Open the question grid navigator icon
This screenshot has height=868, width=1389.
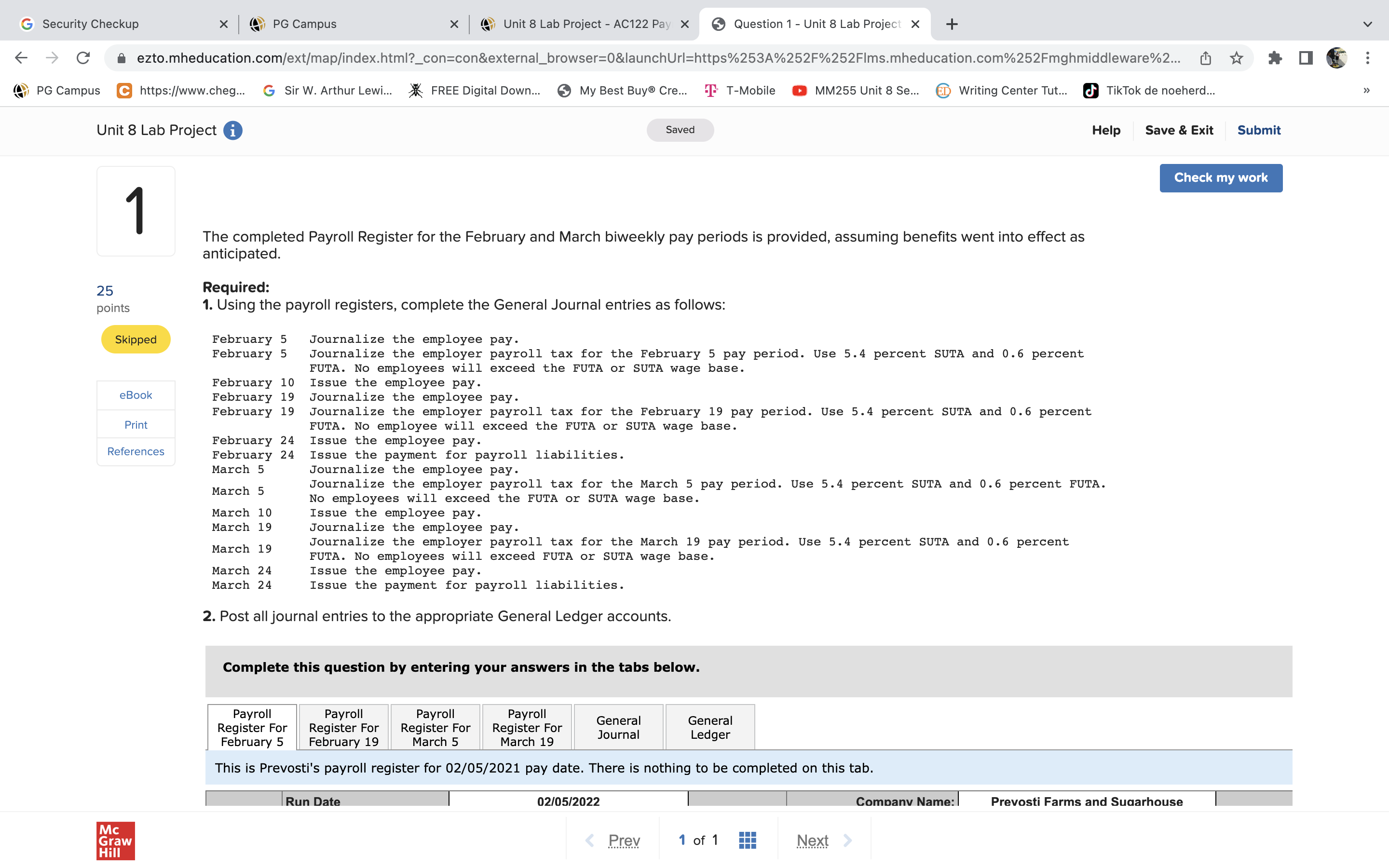coord(747,840)
